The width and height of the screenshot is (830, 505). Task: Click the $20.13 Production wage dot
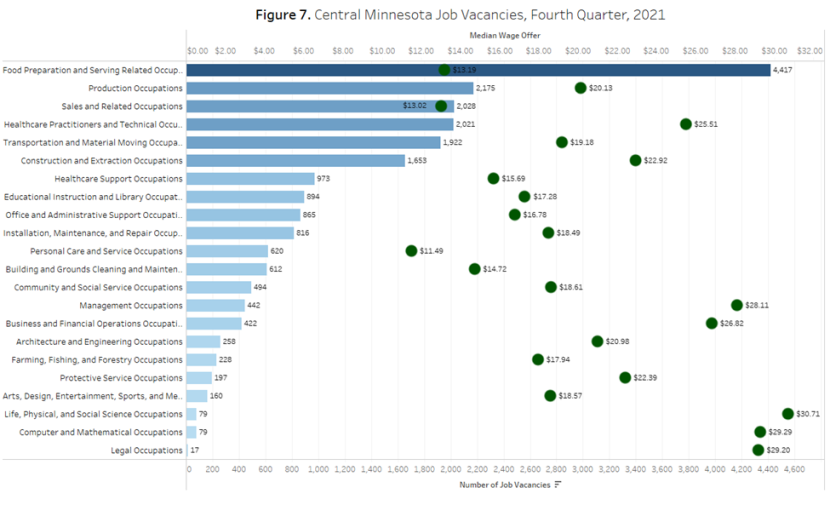pos(580,88)
